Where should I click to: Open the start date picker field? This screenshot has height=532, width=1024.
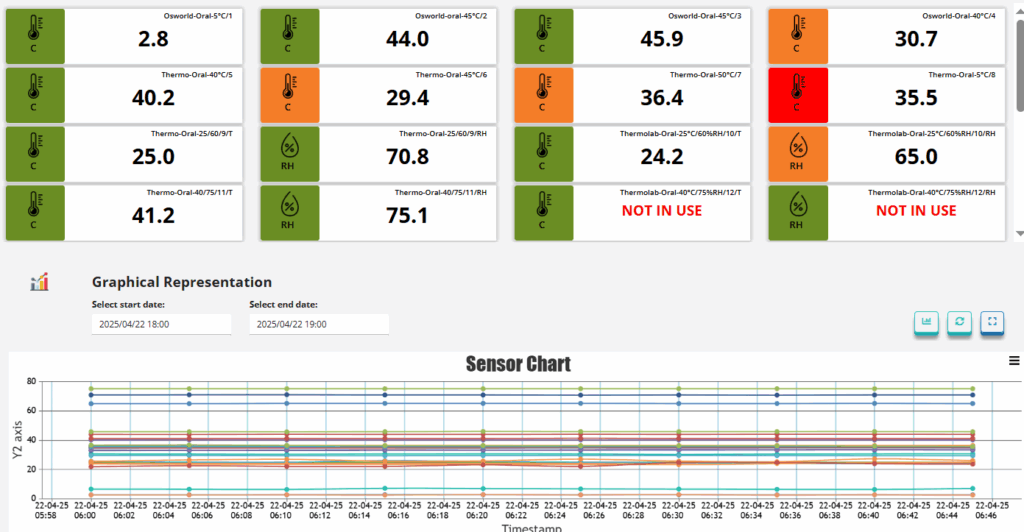click(160, 324)
